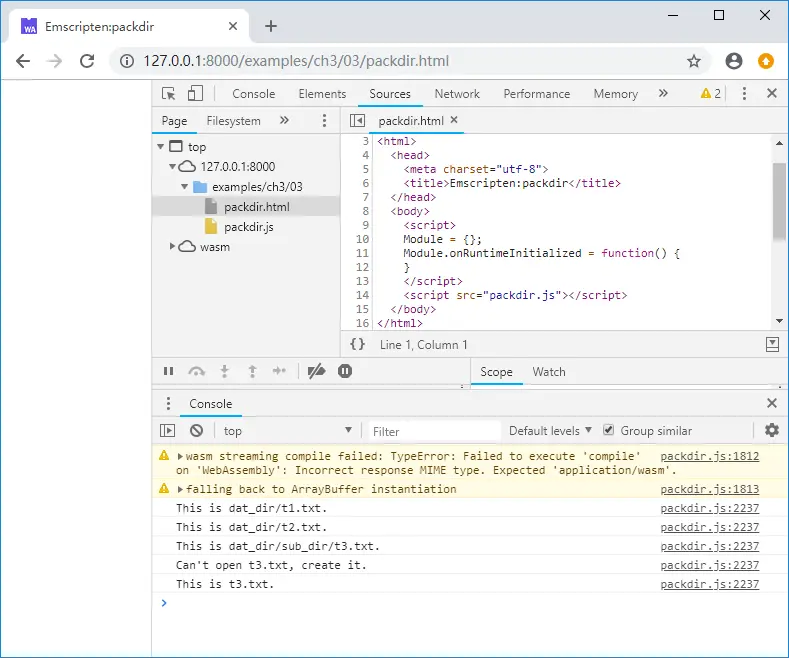Open the Memory tab
This screenshot has width=789, height=658.
pos(615,94)
